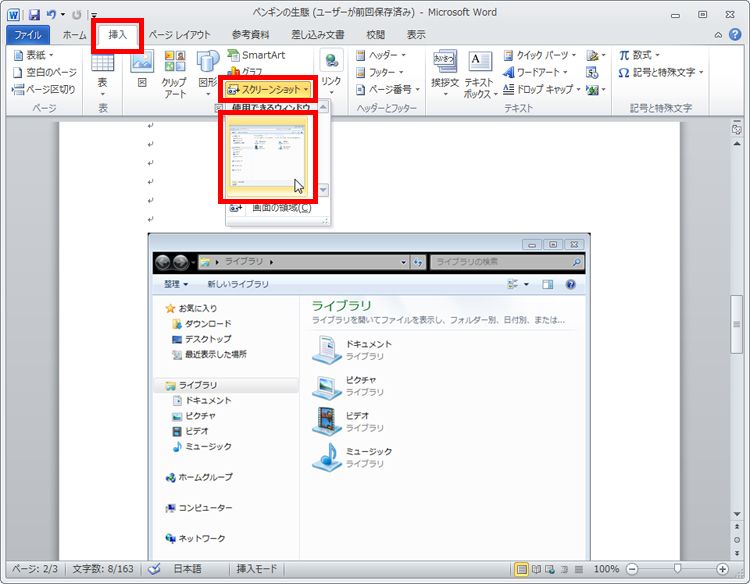Switch to Print Layout view in status bar

point(521,569)
